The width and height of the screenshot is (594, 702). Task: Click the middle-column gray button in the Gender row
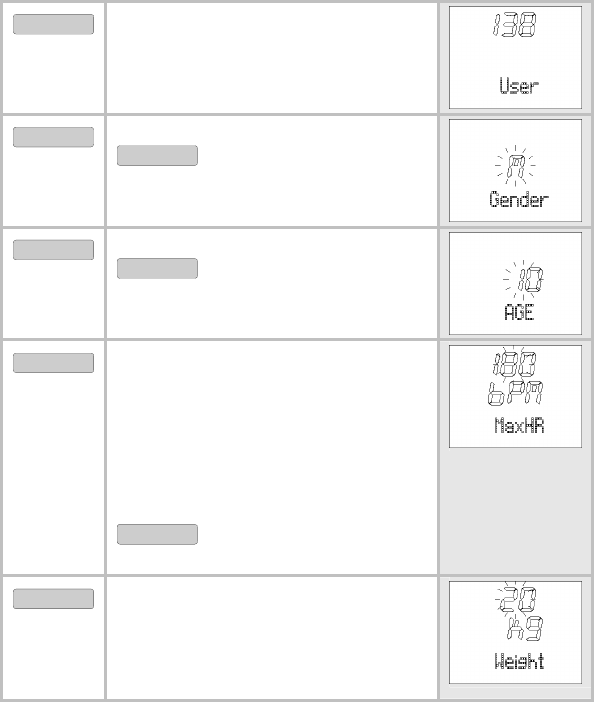click(x=157, y=155)
